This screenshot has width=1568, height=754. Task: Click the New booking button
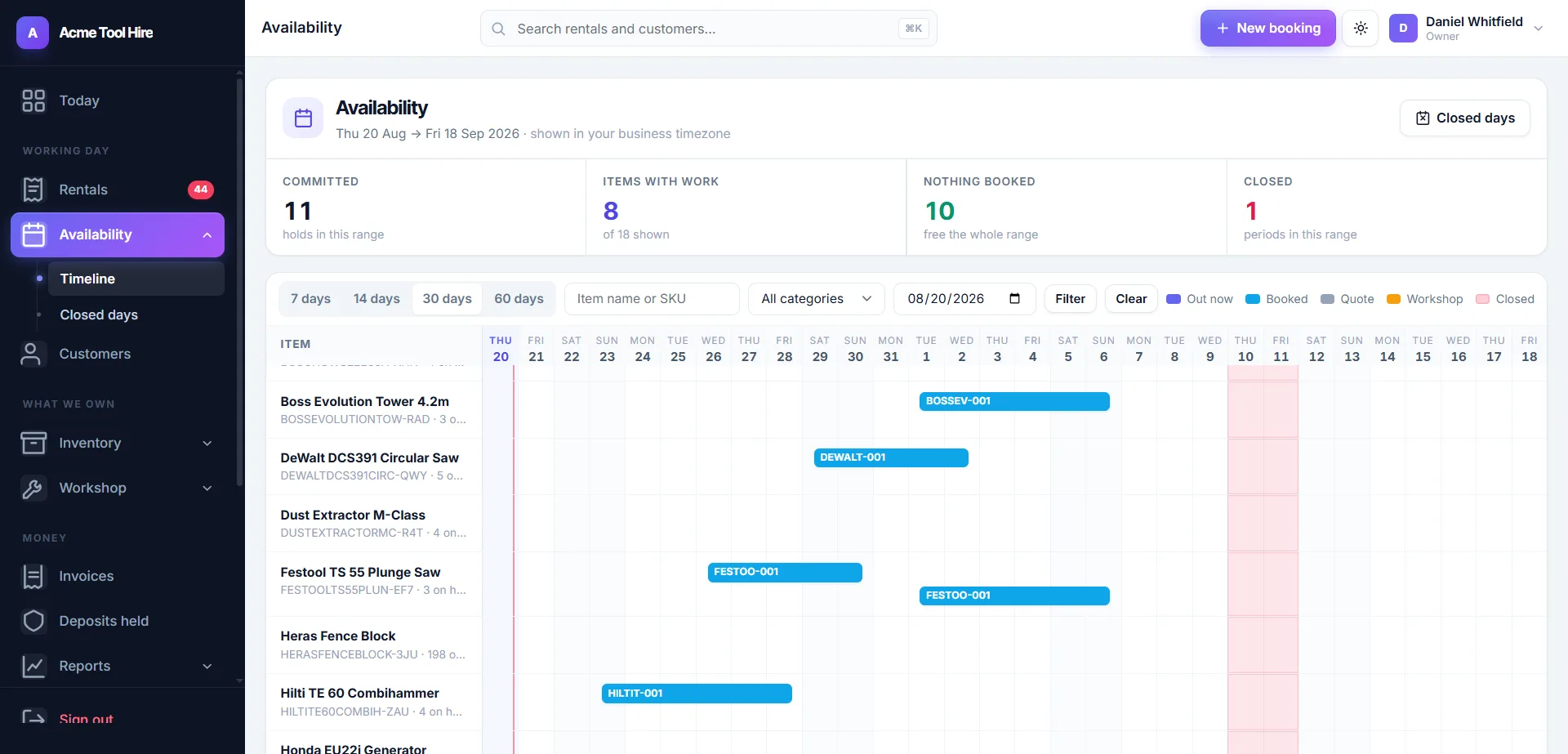(x=1267, y=29)
